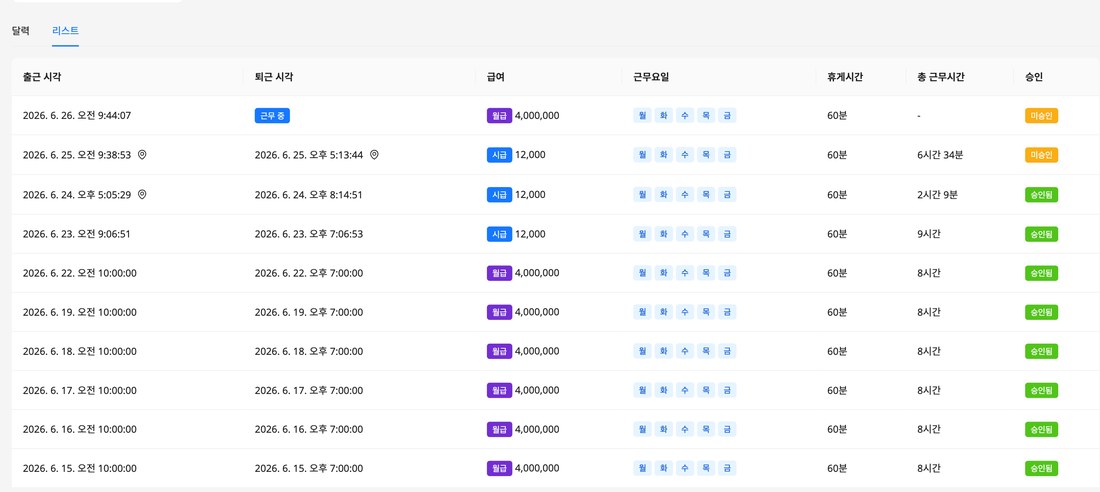Click total work time 2시간 9분
Screen dimensions: 1100x492
tap(937, 194)
